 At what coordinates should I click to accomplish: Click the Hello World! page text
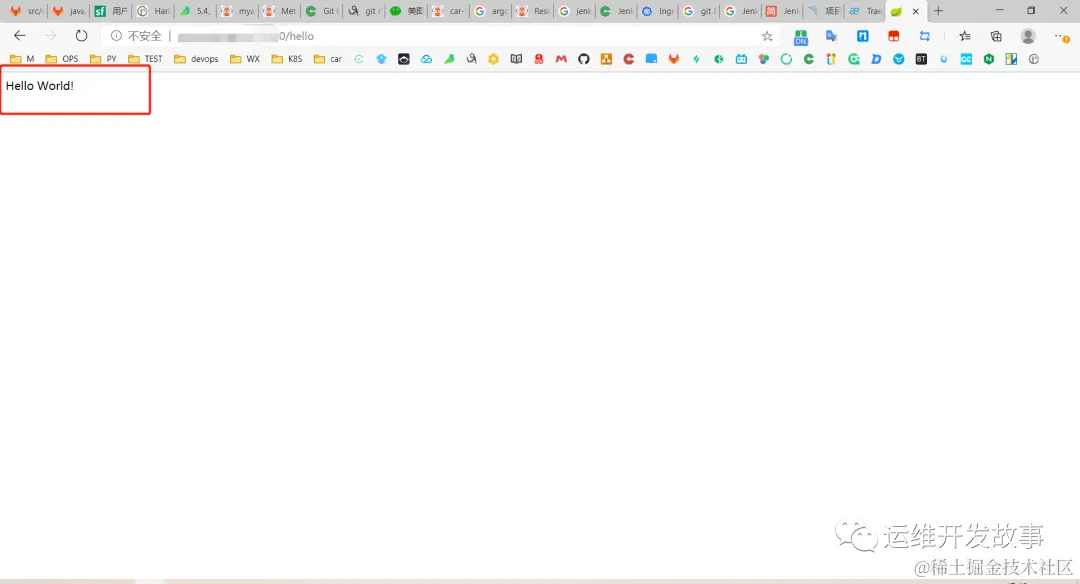(40, 85)
